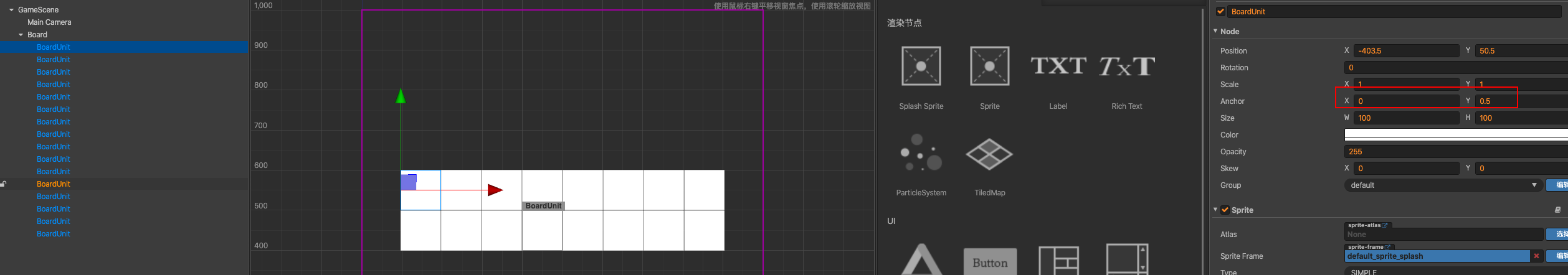
Task: Select the highlighted blue BoardUnit row
Action: coord(124,47)
